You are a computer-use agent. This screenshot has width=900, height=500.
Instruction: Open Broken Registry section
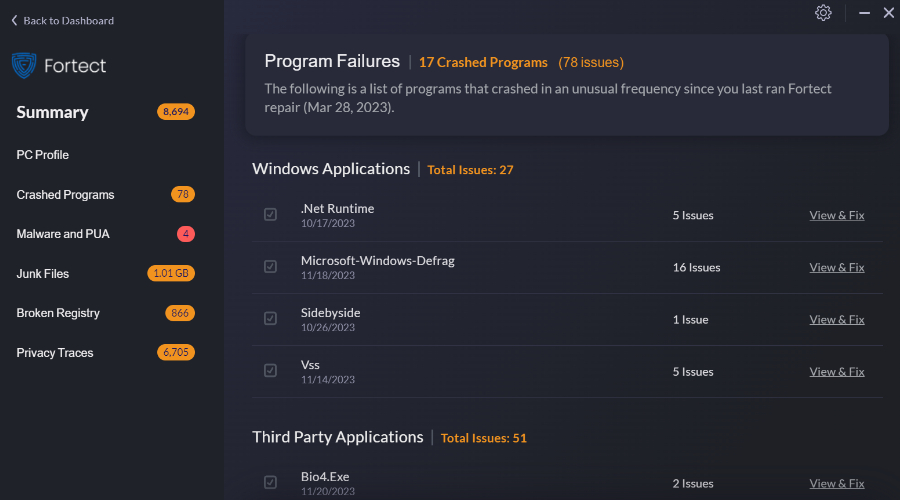58,313
